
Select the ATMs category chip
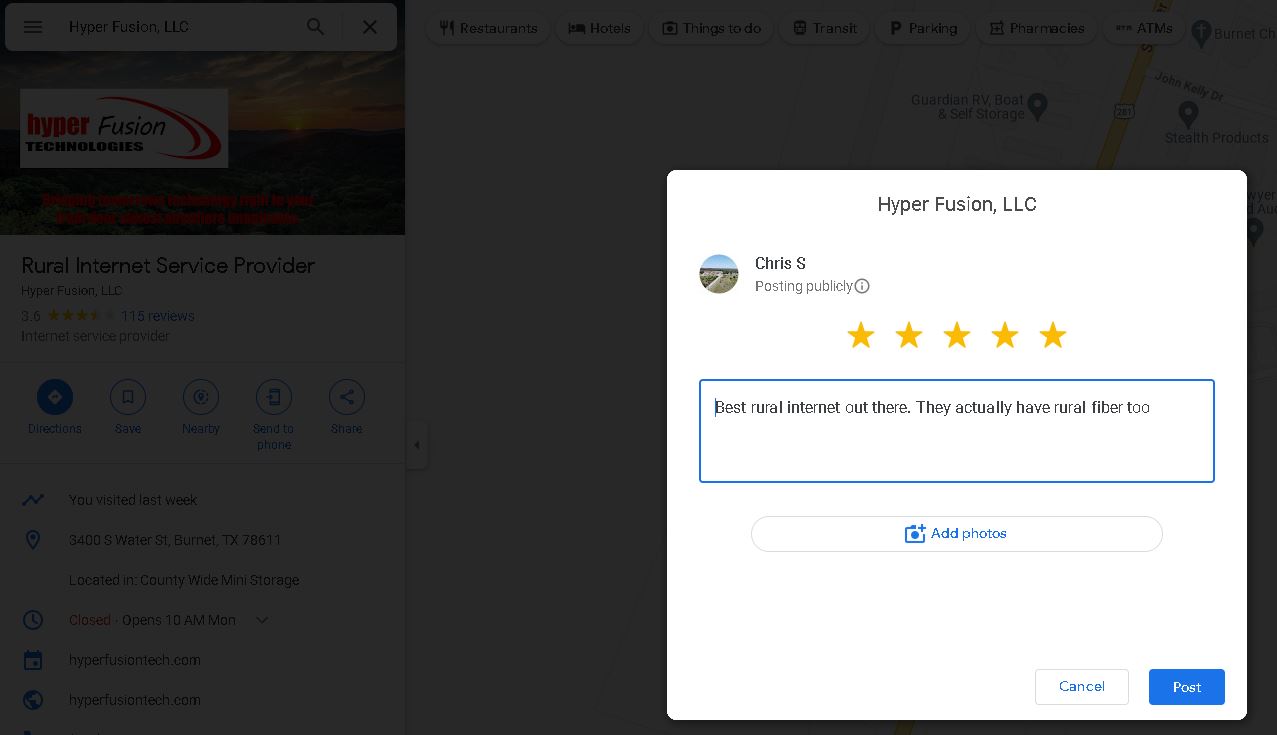1144,28
